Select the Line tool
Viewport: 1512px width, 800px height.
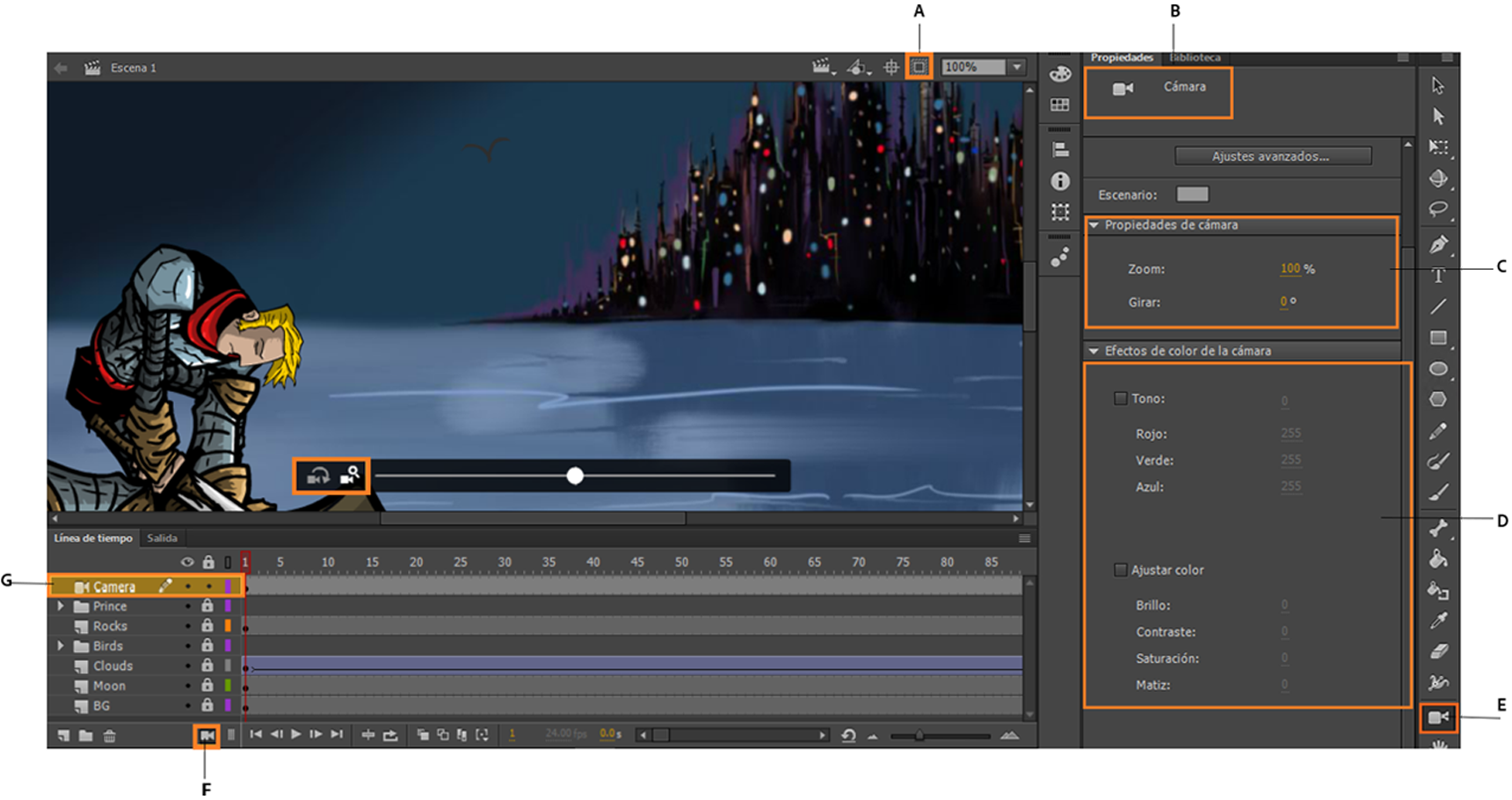tap(1438, 307)
